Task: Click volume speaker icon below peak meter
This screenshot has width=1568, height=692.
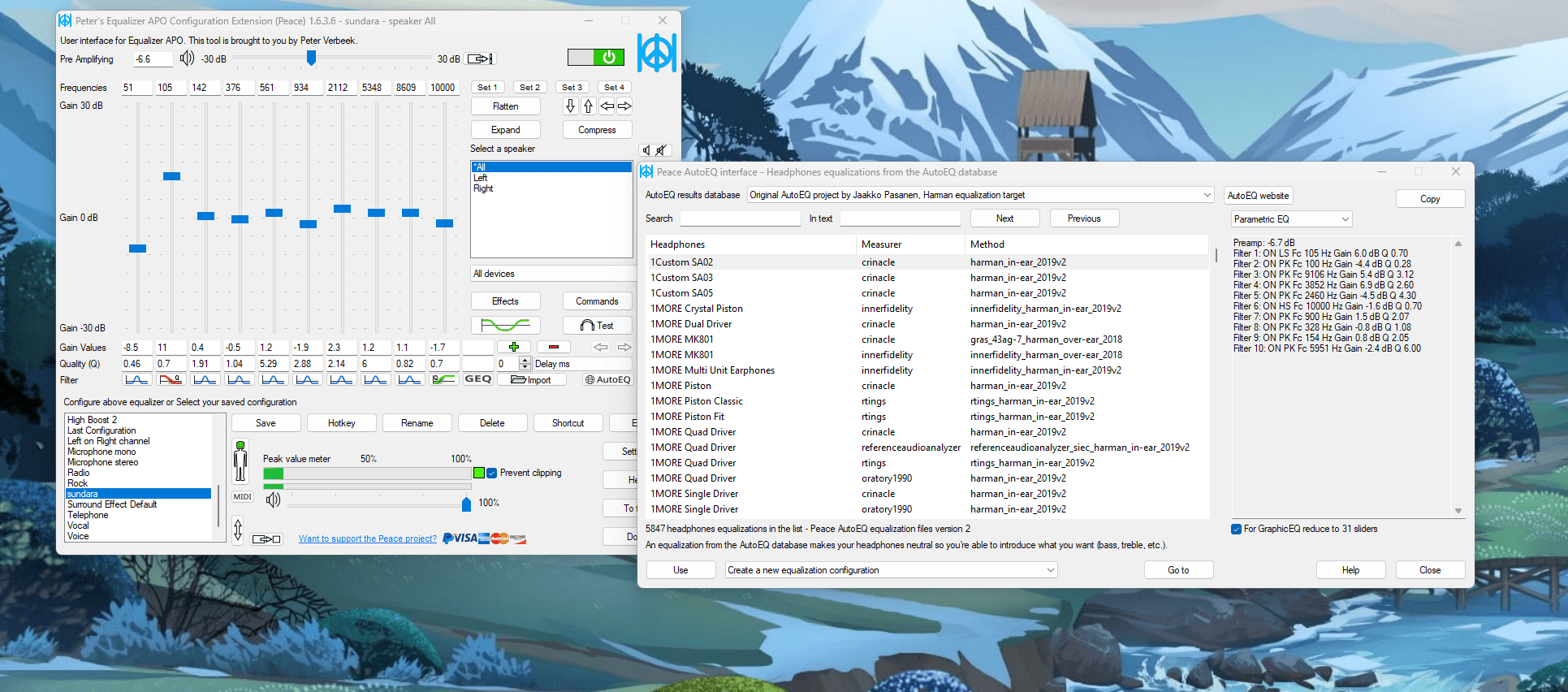Action: [x=273, y=500]
